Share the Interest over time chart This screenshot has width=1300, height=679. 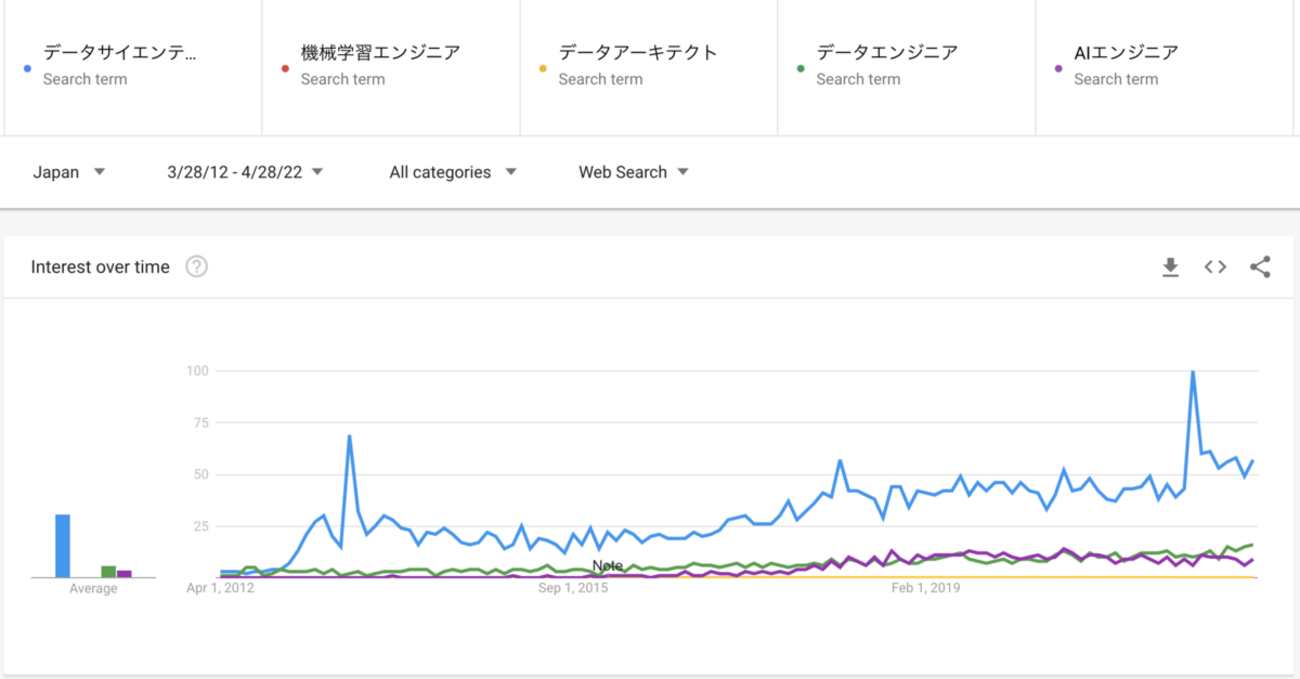click(1260, 267)
